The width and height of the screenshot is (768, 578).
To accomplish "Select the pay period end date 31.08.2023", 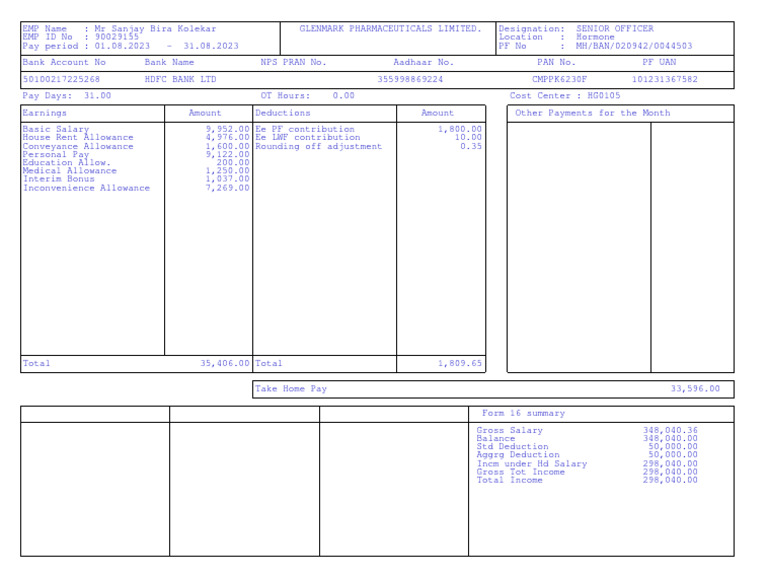I will 211,46.
